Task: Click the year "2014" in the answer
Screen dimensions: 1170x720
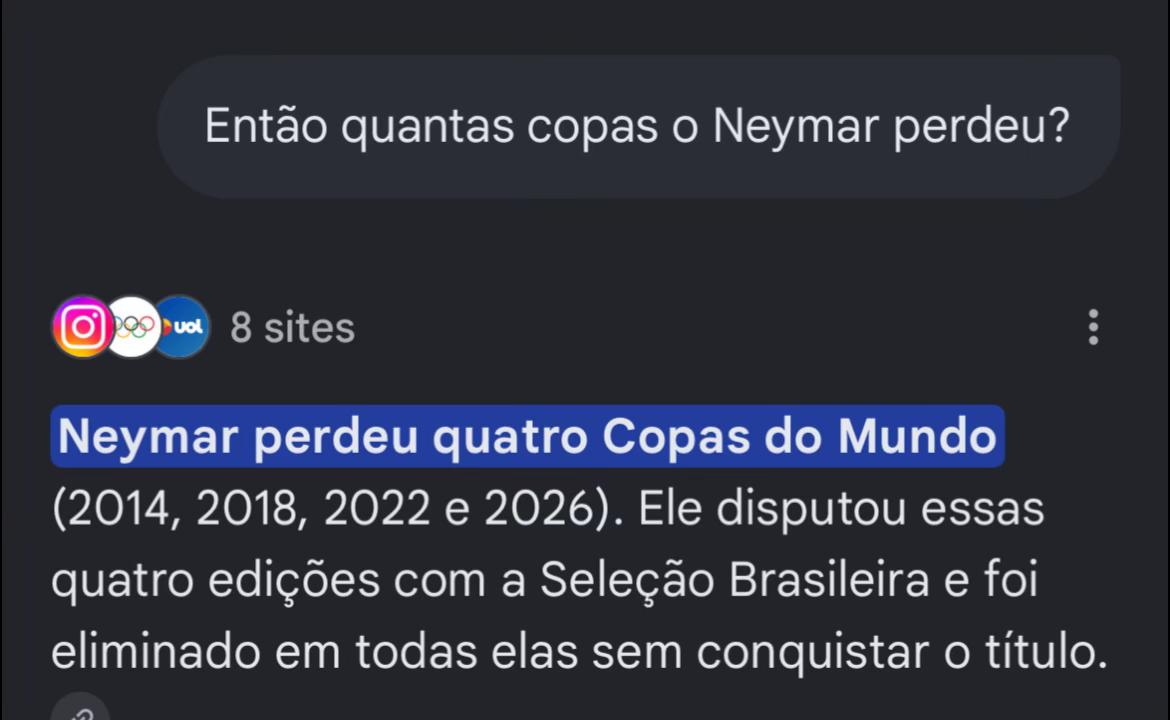Action: pyautogui.click(x=116, y=509)
